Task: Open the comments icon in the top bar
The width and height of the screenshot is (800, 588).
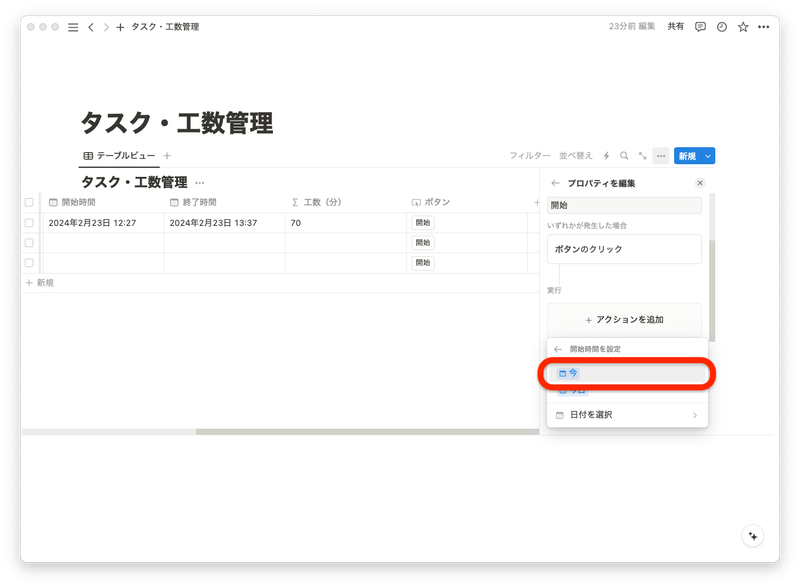Action: [699, 27]
